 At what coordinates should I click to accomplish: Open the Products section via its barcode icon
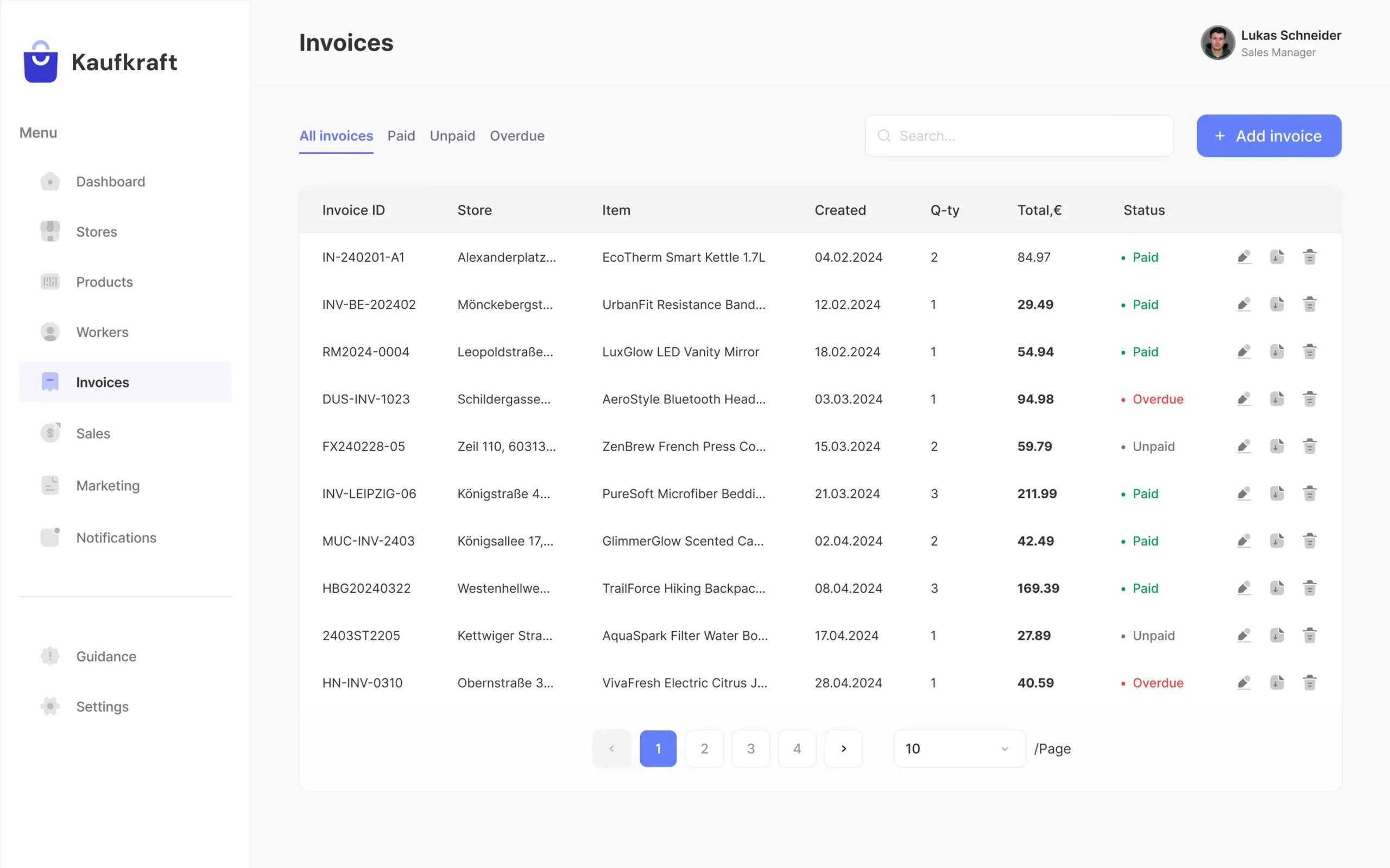point(50,281)
